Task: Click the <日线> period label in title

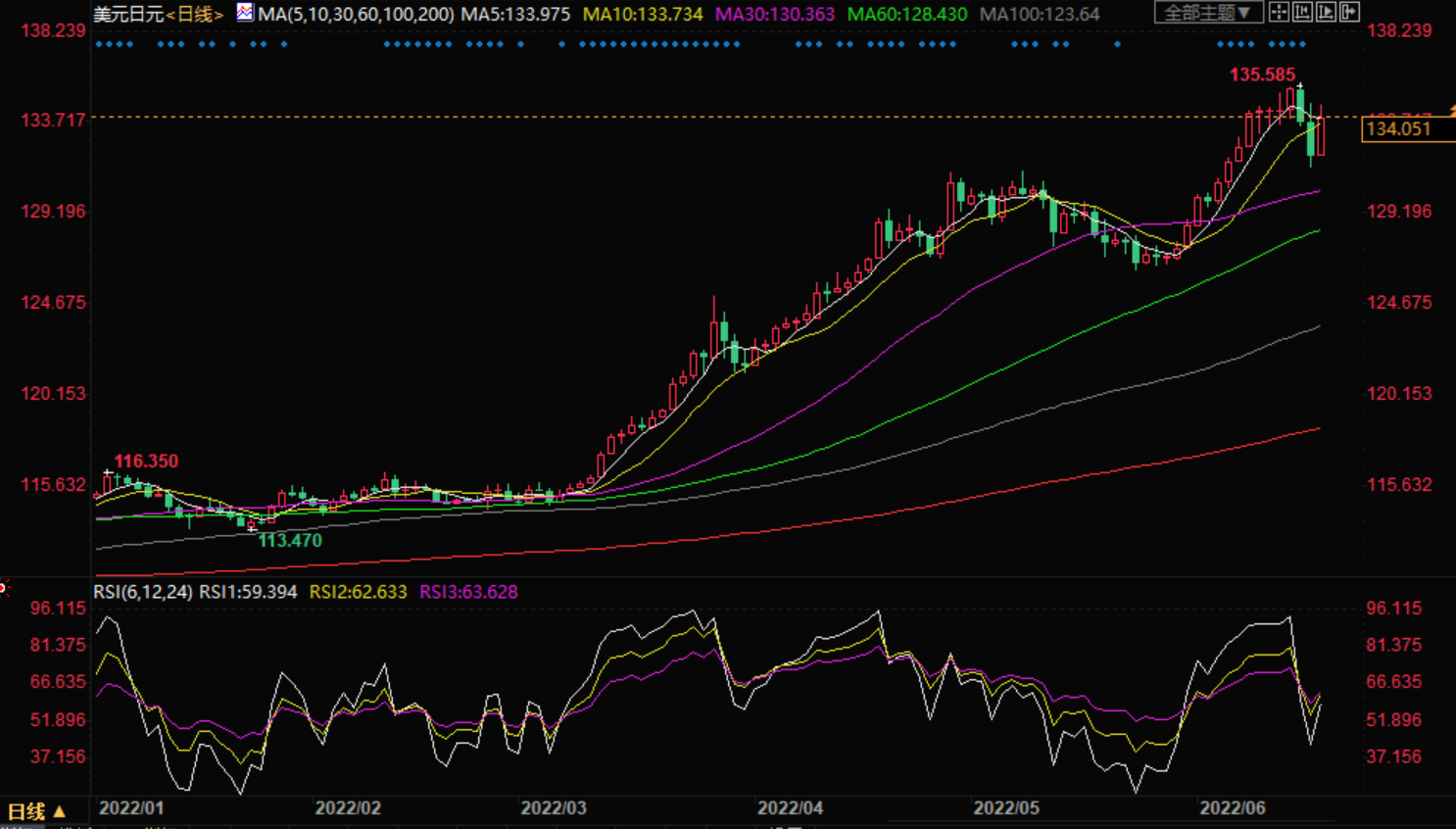Action: pos(194,15)
